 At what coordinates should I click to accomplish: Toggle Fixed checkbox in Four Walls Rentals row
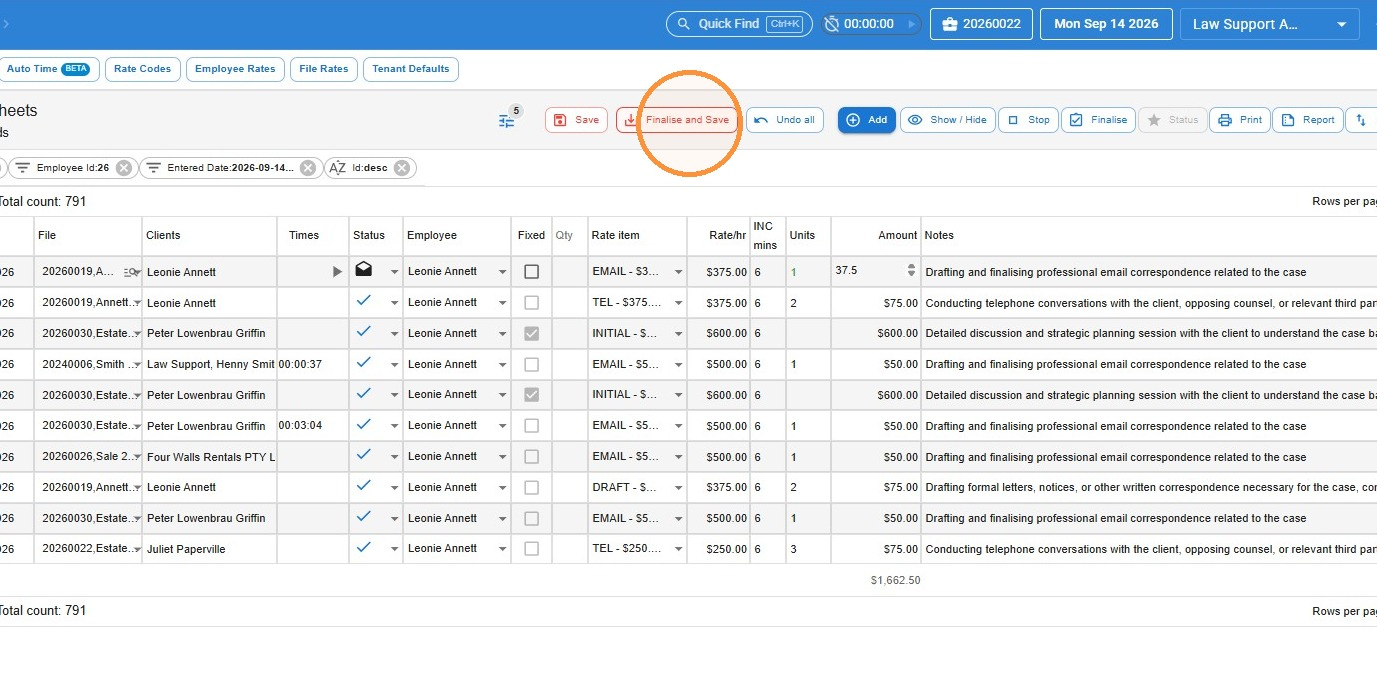click(531, 457)
